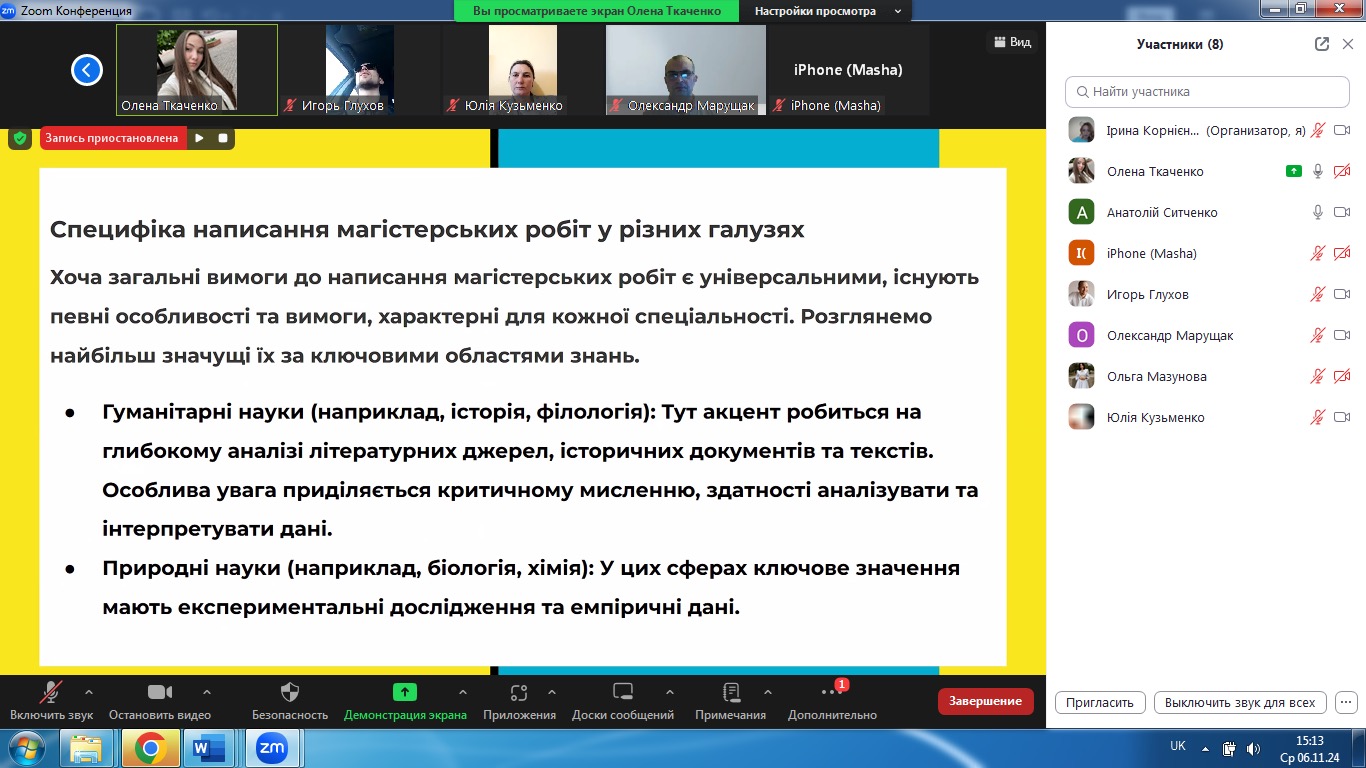
Task: Toggle microphone icon for Анатолій Ситченко
Action: point(1318,212)
